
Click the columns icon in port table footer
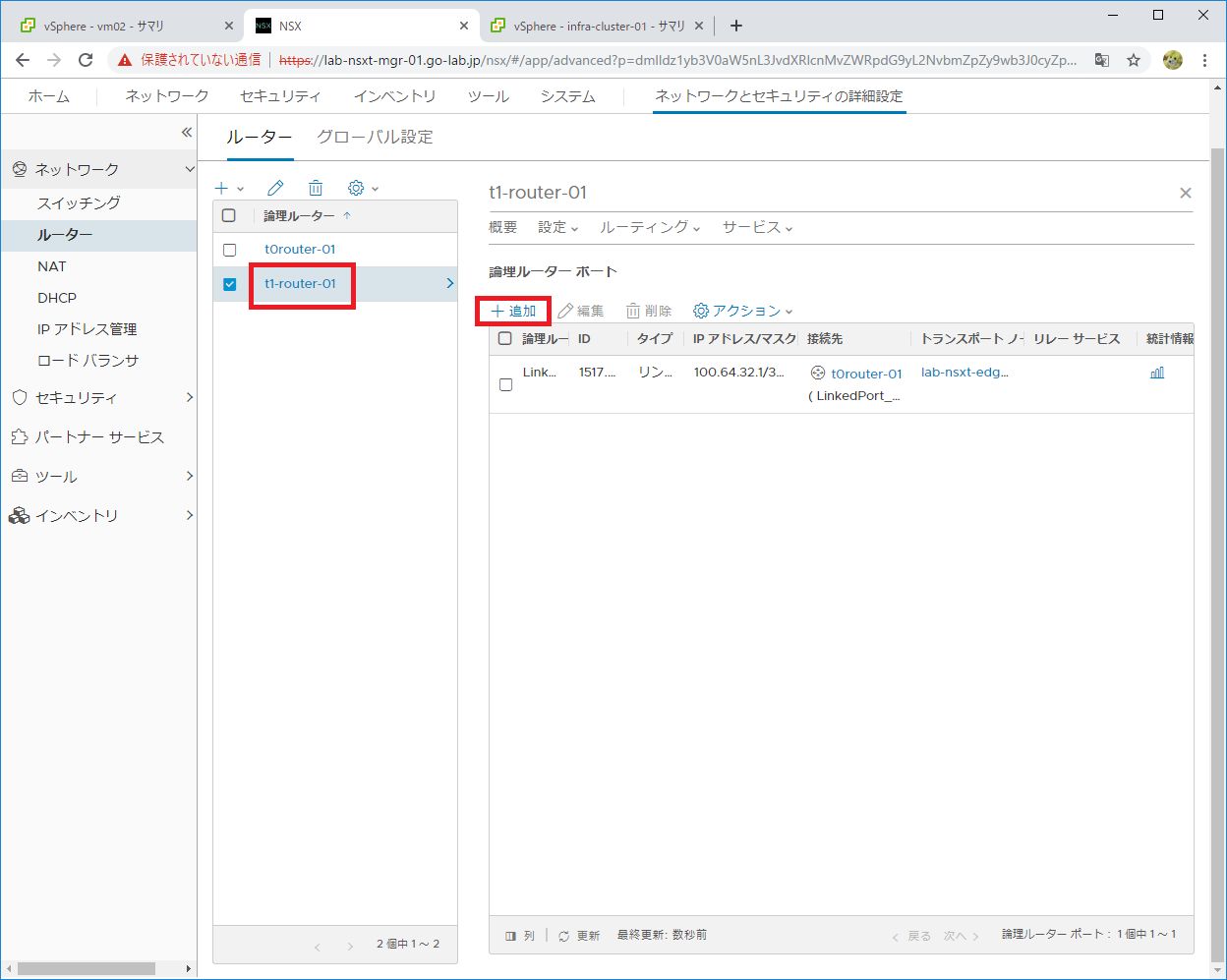(x=511, y=937)
